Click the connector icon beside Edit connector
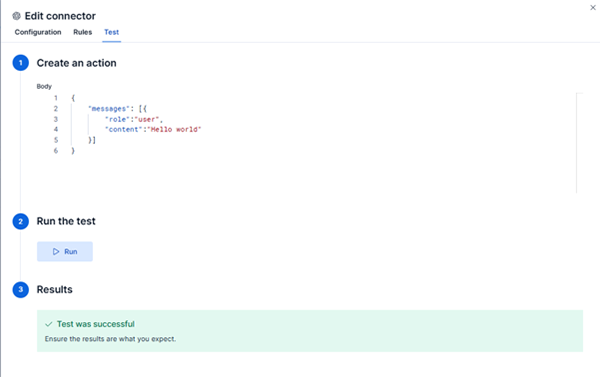This screenshot has width=600, height=377. [x=16, y=16]
